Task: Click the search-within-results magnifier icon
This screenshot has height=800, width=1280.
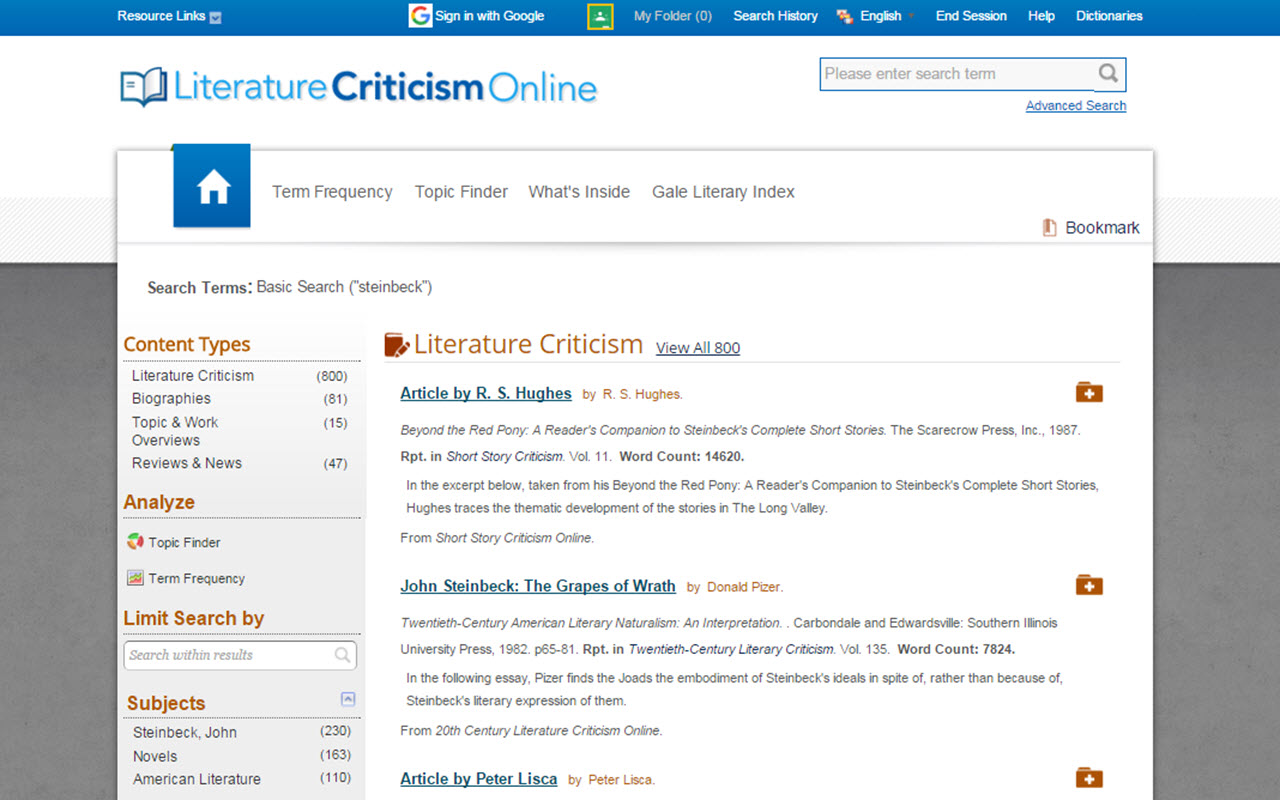Action: [342, 655]
